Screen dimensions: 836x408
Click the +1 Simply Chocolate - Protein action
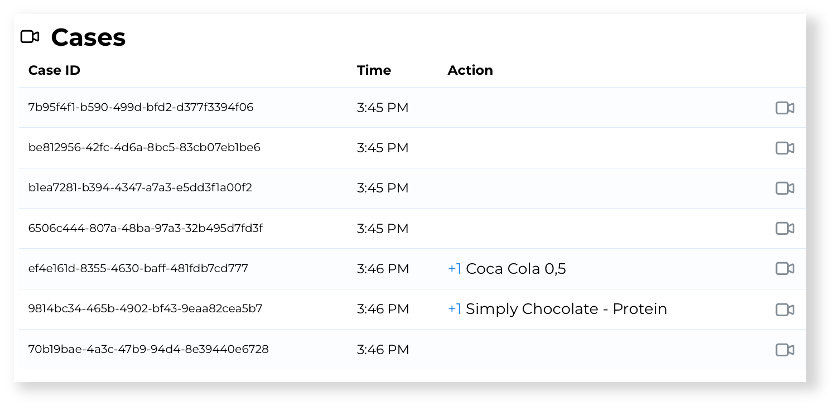(557, 309)
